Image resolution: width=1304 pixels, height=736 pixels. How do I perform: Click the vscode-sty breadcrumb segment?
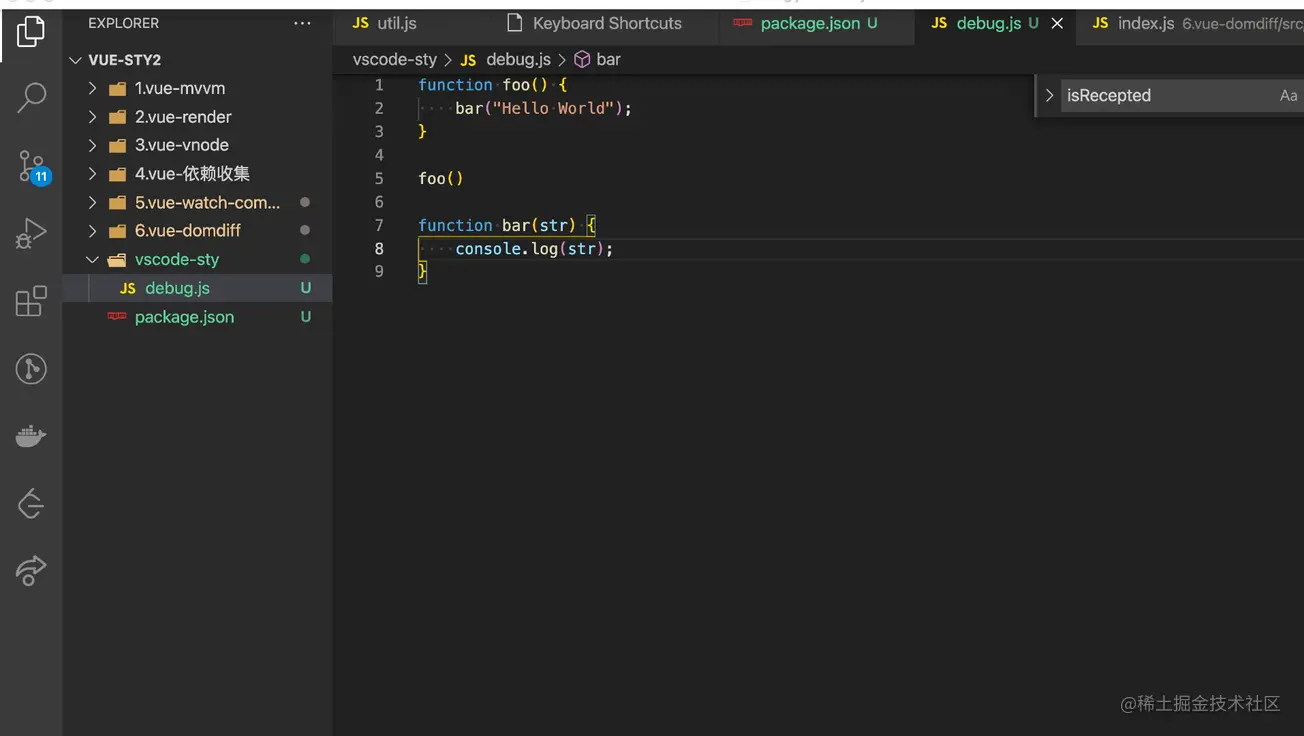[394, 60]
